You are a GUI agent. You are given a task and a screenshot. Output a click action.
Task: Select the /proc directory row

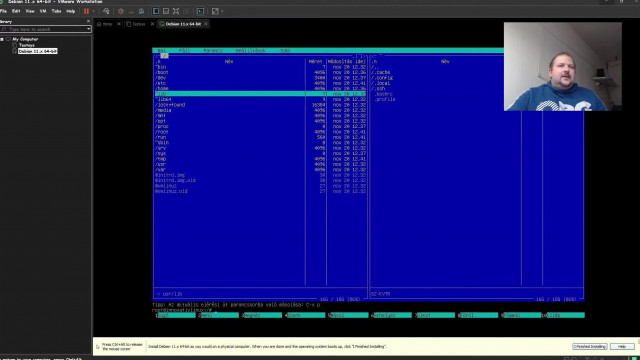[260, 127]
